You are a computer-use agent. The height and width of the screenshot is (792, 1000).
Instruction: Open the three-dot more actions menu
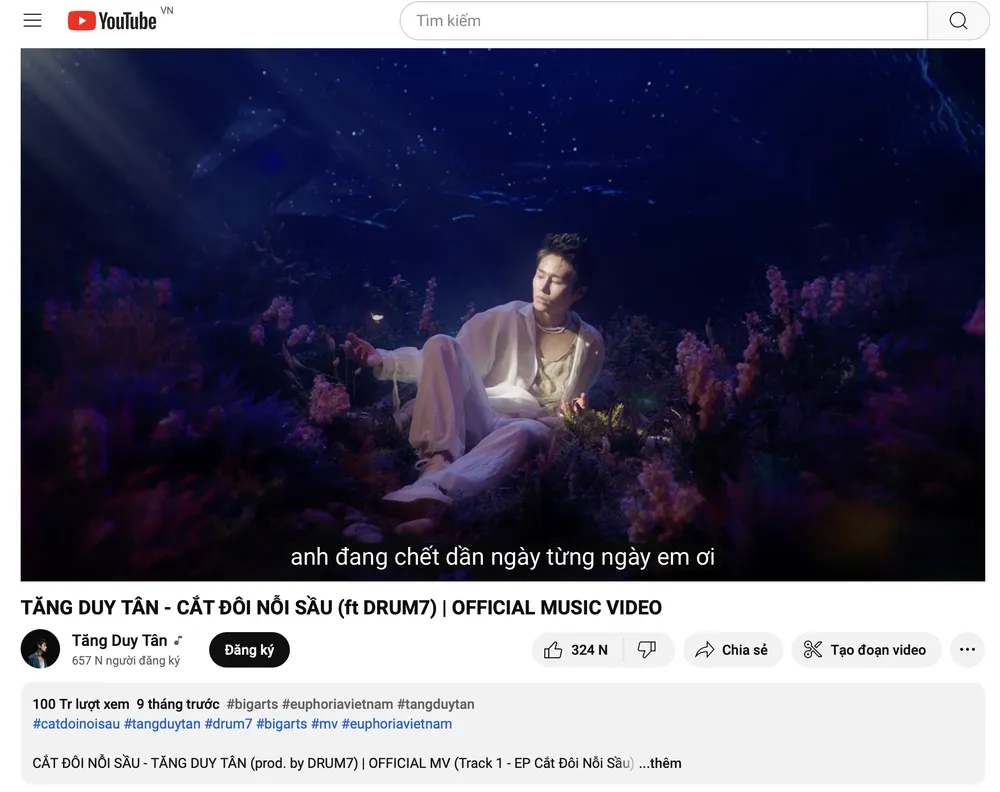coord(967,650)
